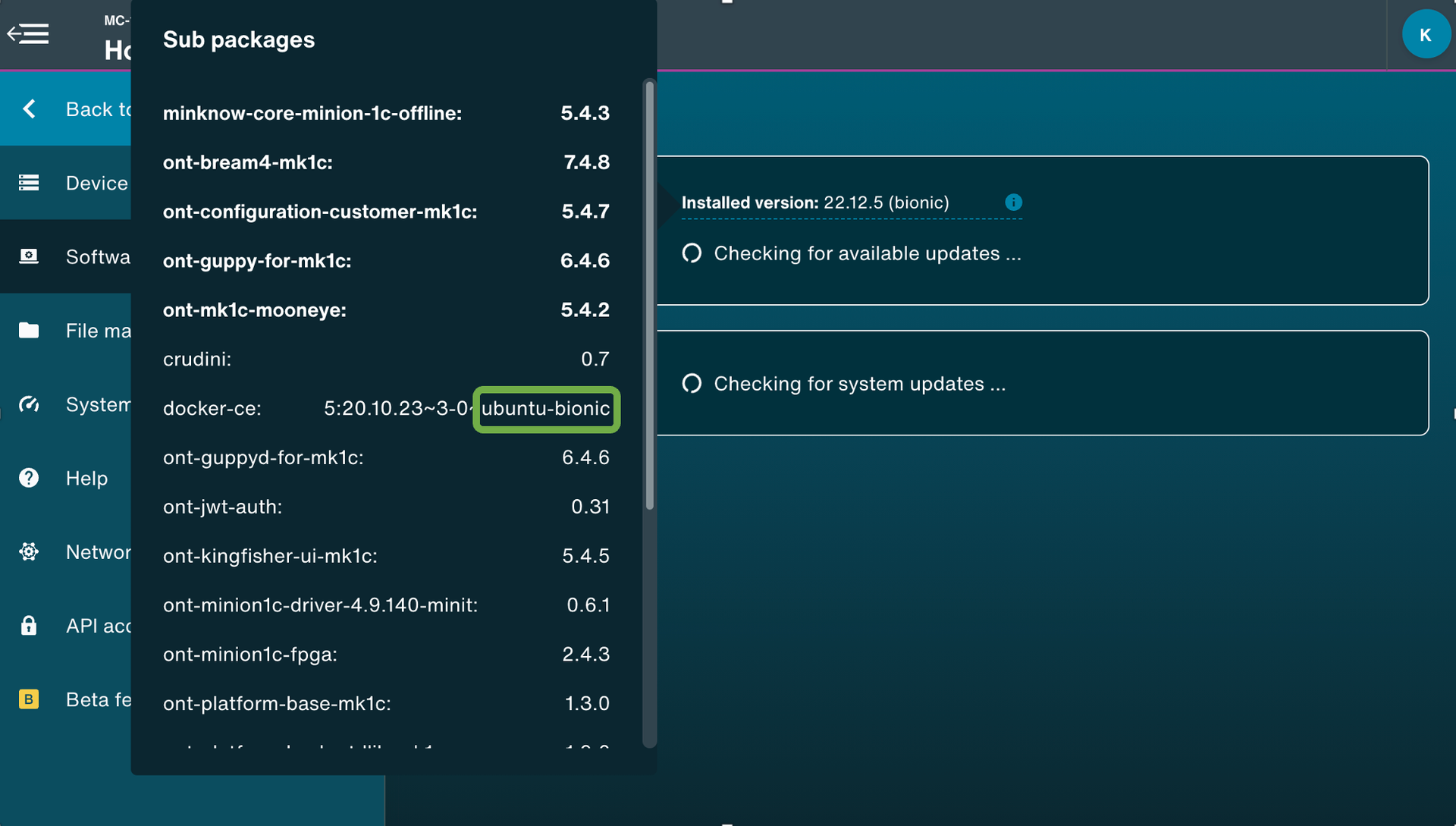
Task: Click the Software laptop icon
Action: click(29, 256)
